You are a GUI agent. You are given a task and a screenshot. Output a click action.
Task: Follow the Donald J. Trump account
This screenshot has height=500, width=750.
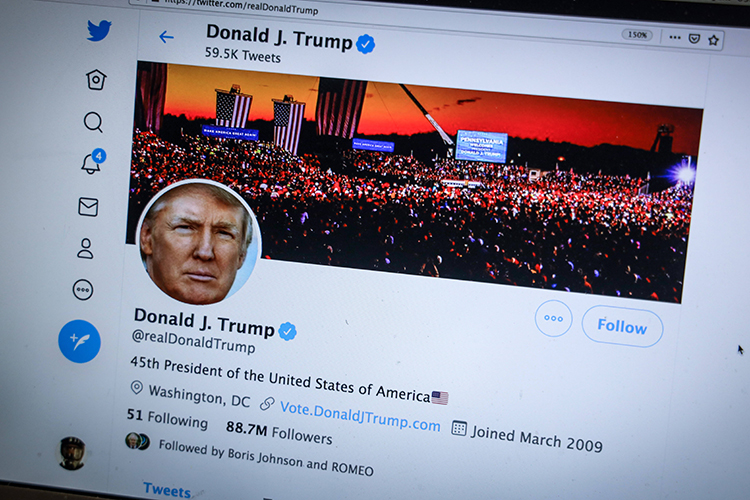click(622, 326)
